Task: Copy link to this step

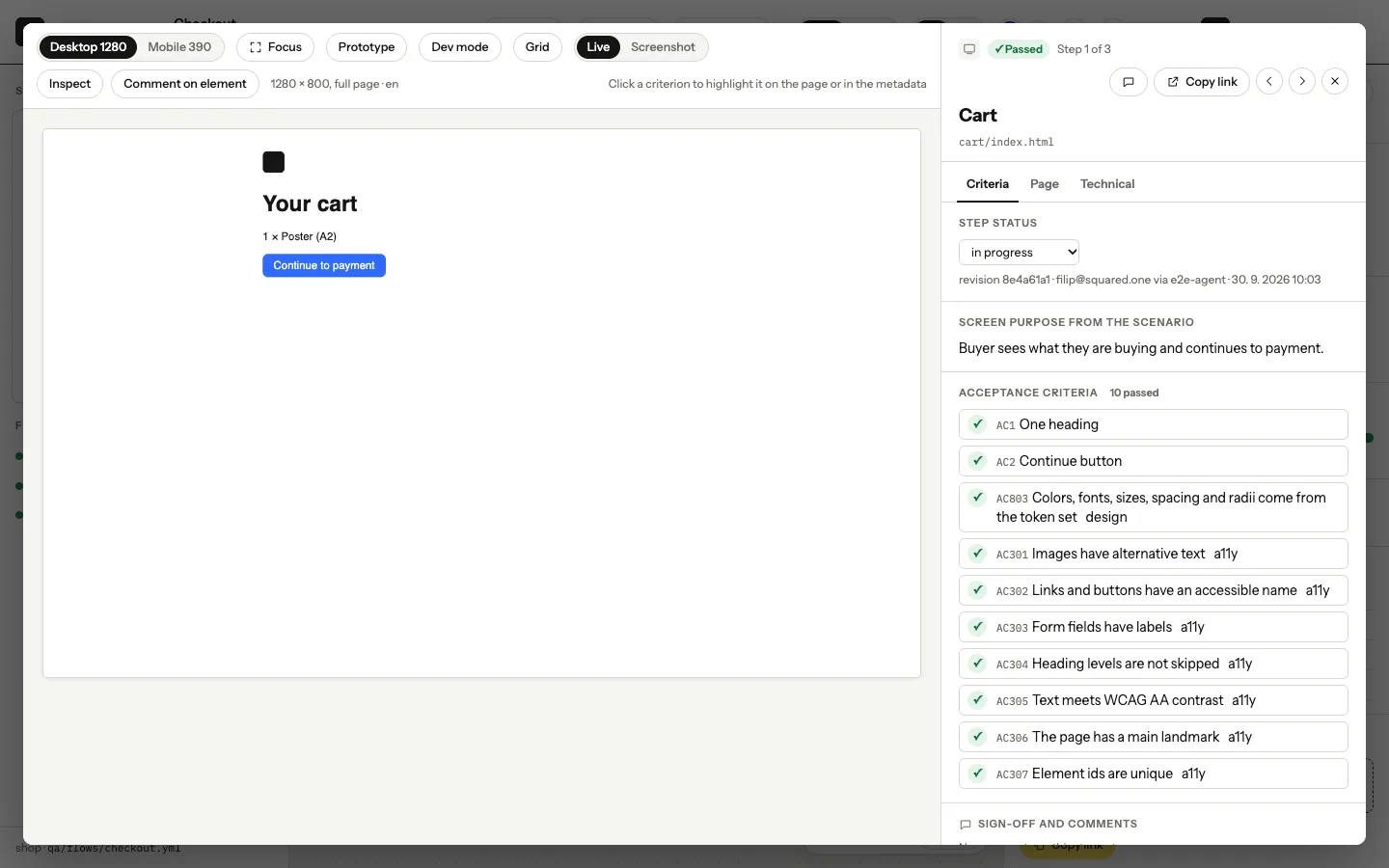Action: (x=1202, y=82)
